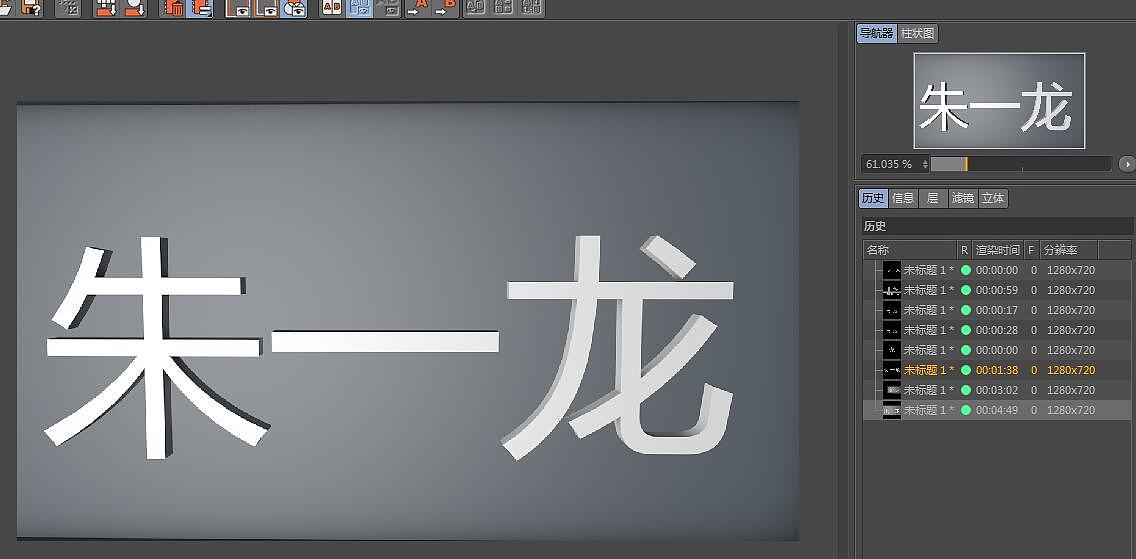Switch to the 导航器 tab
Viewport: 1136px width, 559px height.
(877, 33)
